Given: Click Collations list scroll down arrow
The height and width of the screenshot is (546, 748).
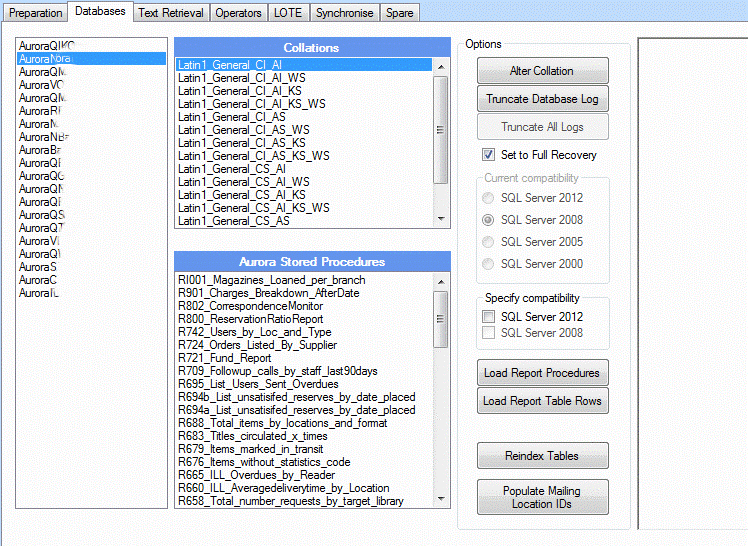Looking at the screenshot, I should [x=441, y=219].
